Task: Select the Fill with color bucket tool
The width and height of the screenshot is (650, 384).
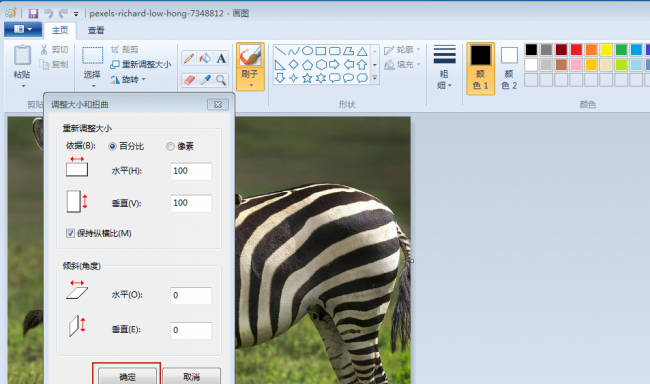Action: [x=205, y=58]
